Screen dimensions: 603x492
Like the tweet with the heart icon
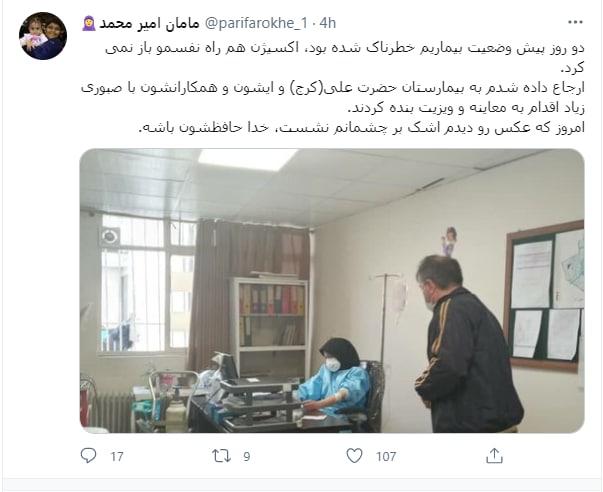[354, 456]
